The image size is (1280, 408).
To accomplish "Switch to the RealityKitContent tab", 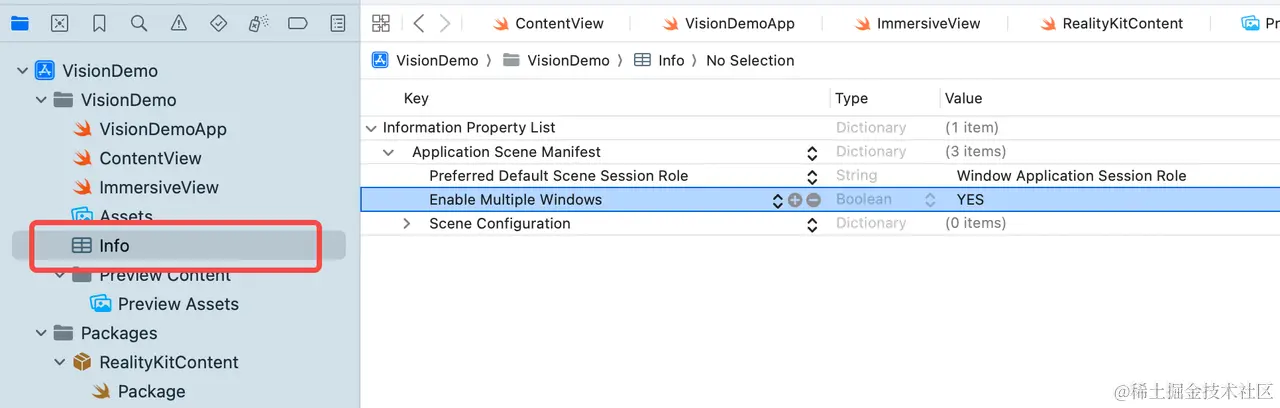I will (1110, 23).
